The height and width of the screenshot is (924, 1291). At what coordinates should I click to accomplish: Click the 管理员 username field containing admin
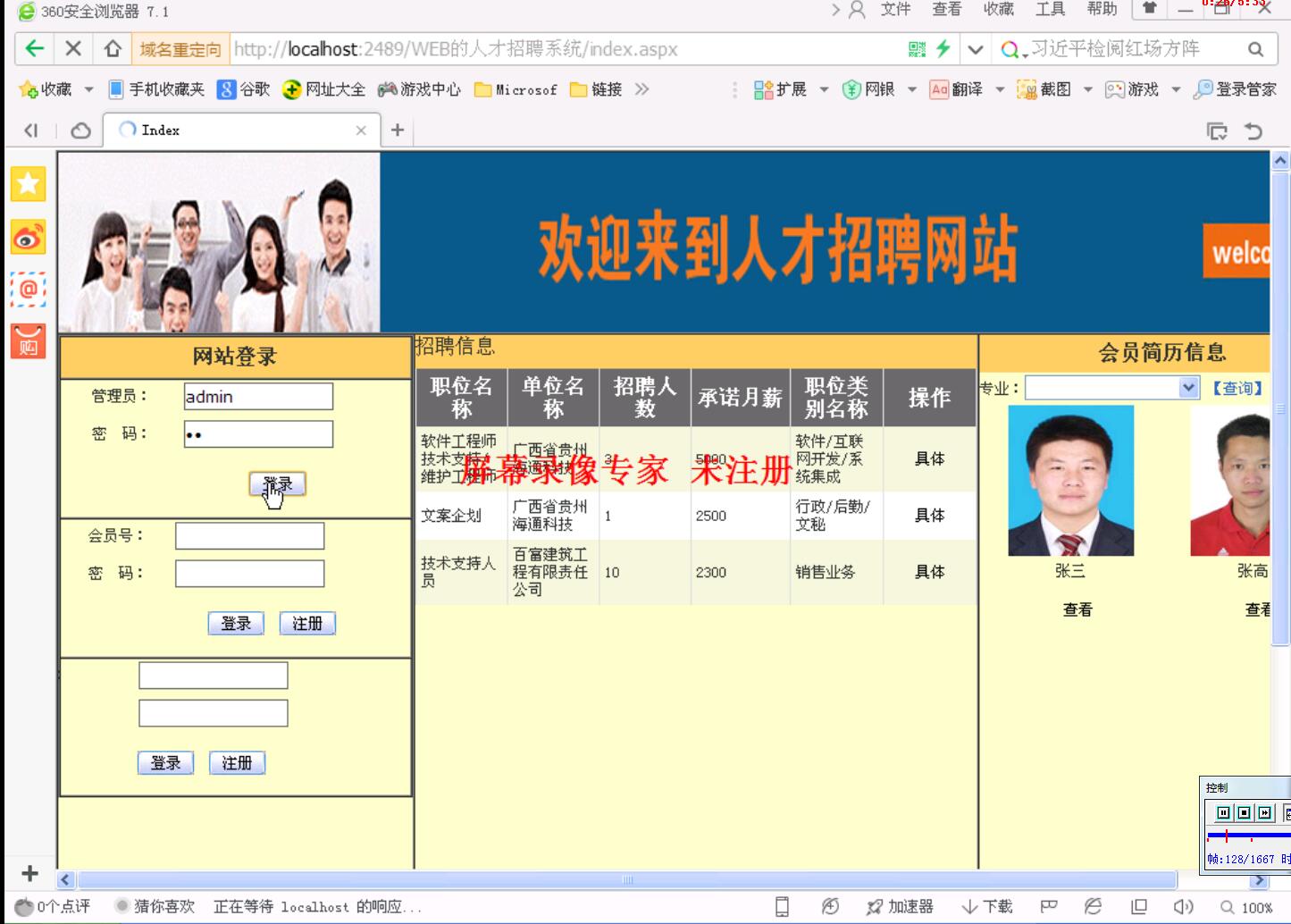click(x=258, y=397)
